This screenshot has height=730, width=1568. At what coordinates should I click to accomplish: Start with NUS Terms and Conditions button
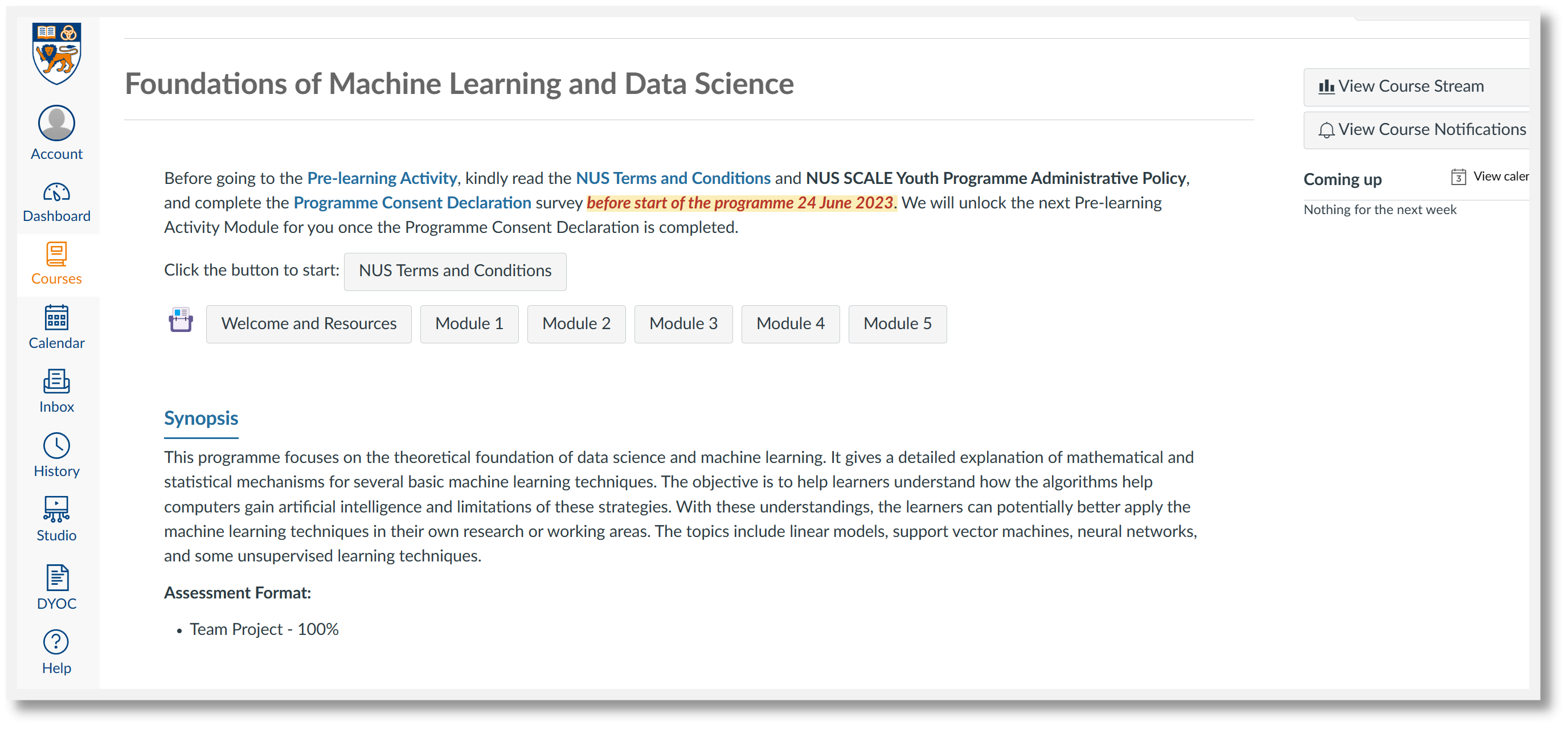(x=455, y=271)
